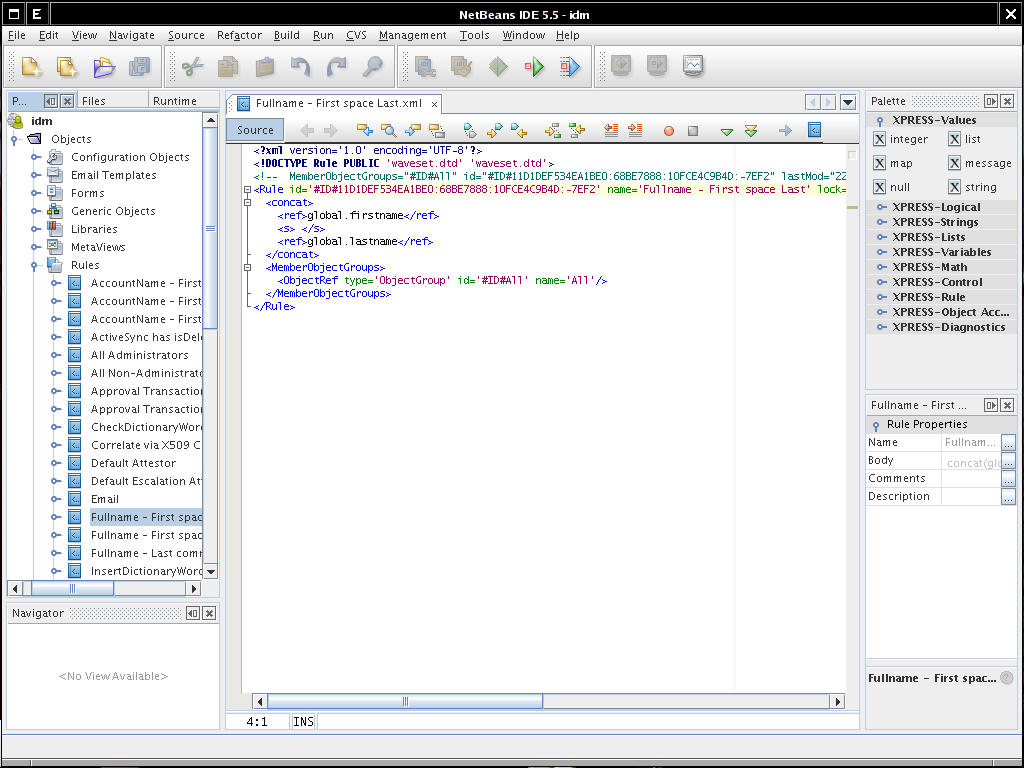
Task: Open the Refactor menu
Action: coord(239,35)
